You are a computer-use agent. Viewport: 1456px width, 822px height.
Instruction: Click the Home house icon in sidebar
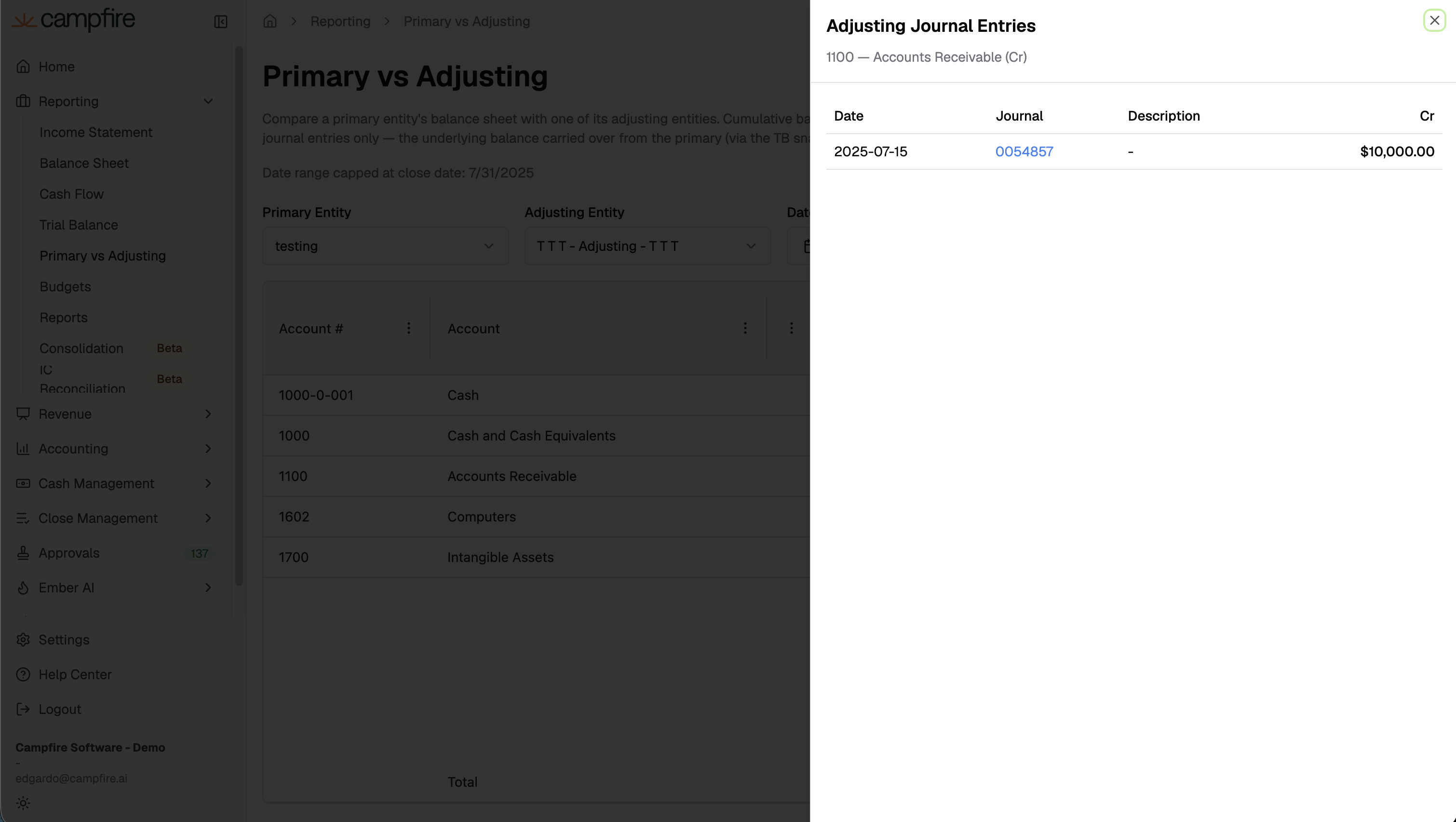tap(23, 67)
